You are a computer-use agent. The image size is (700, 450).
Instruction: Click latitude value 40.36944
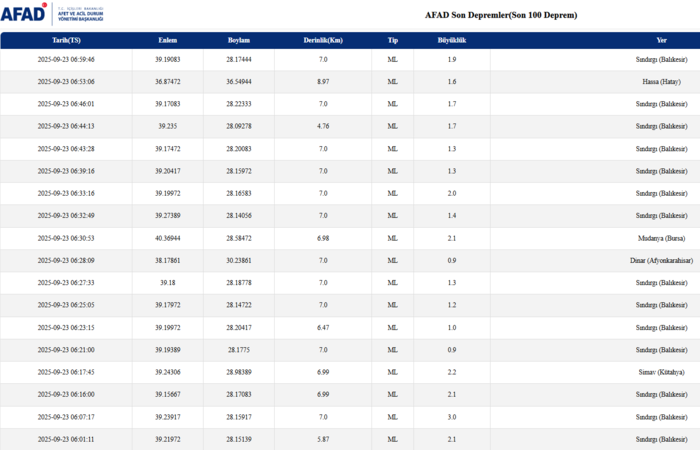(x=168, y=238)
